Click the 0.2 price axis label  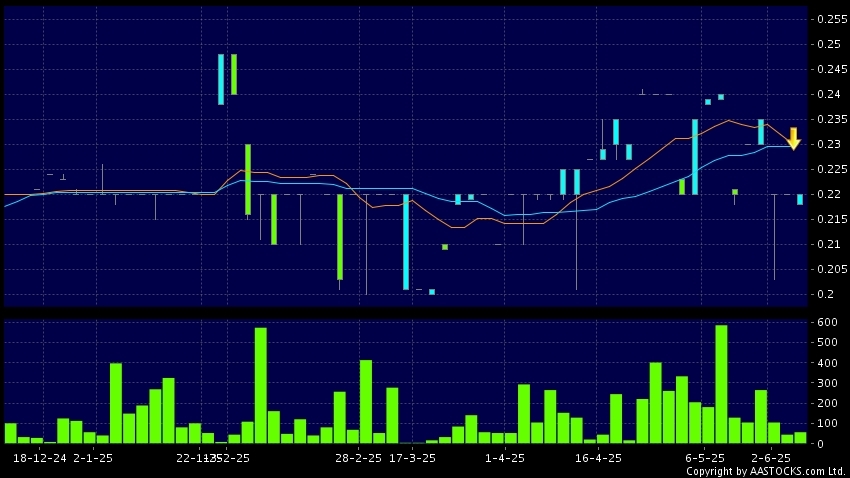click(x=826, y=294)
